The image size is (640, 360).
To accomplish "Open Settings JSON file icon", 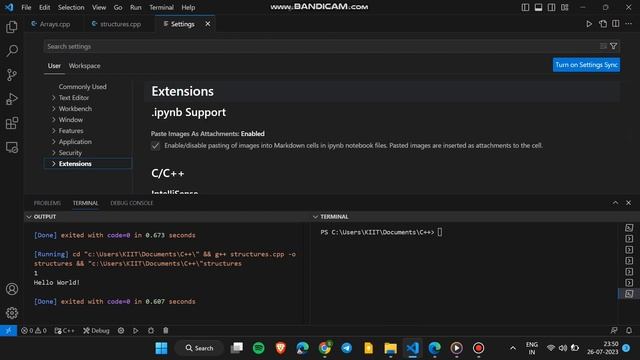I will [x=603, y=24].
